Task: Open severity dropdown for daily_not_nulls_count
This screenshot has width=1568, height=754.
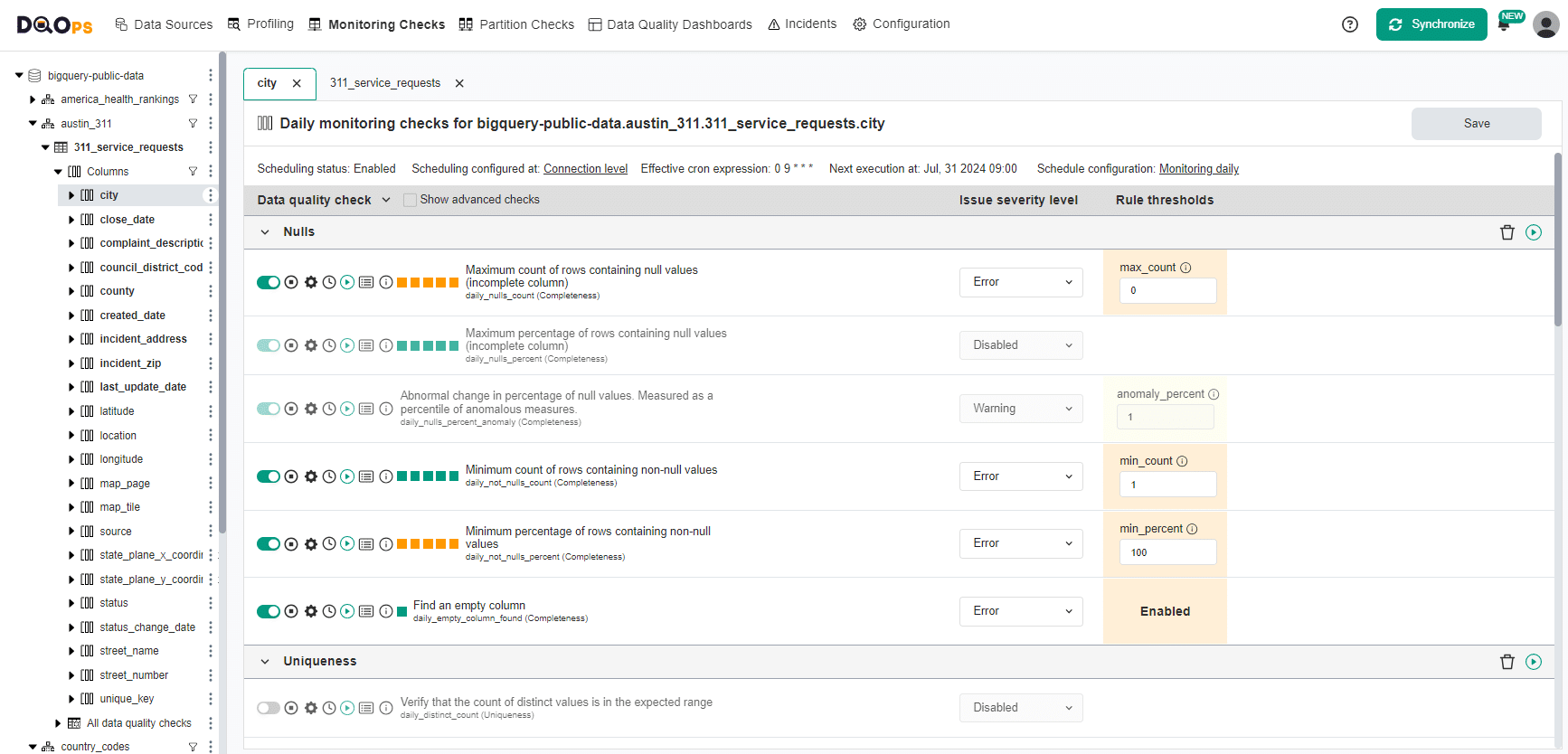Action: (1021, 476)
